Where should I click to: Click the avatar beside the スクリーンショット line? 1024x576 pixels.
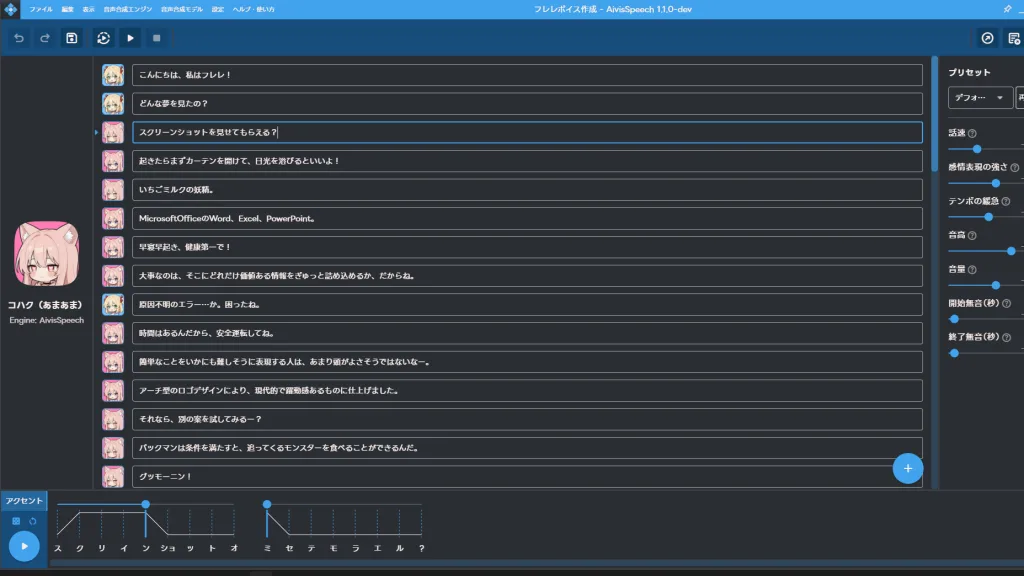click(x=113, y=133)
